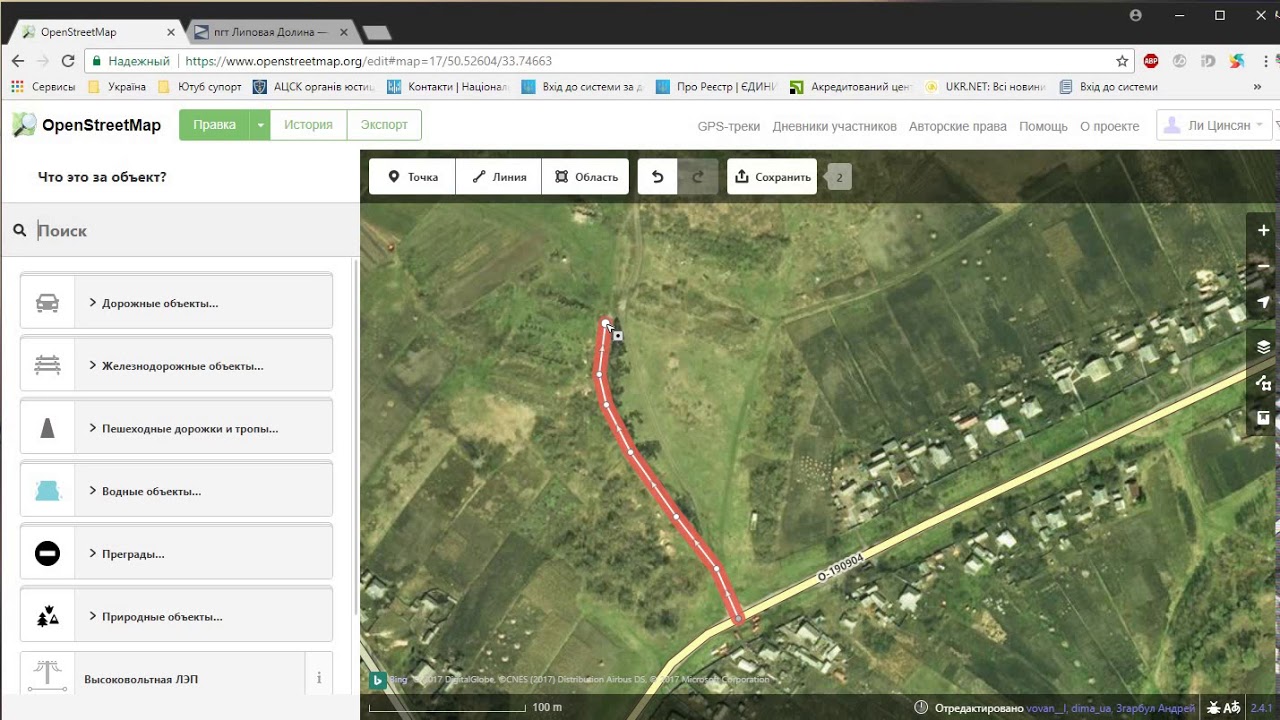Expand Пешеходные дорожки и тропы category
1280x720 pixels.
[203, 428]
